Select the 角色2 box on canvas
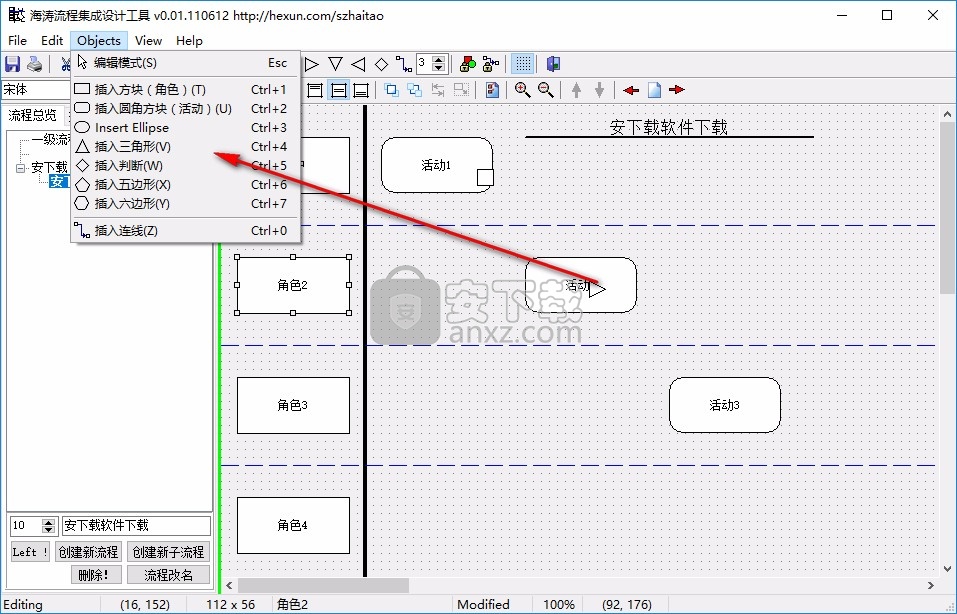 pyautogui.click(x=293, y=285)
